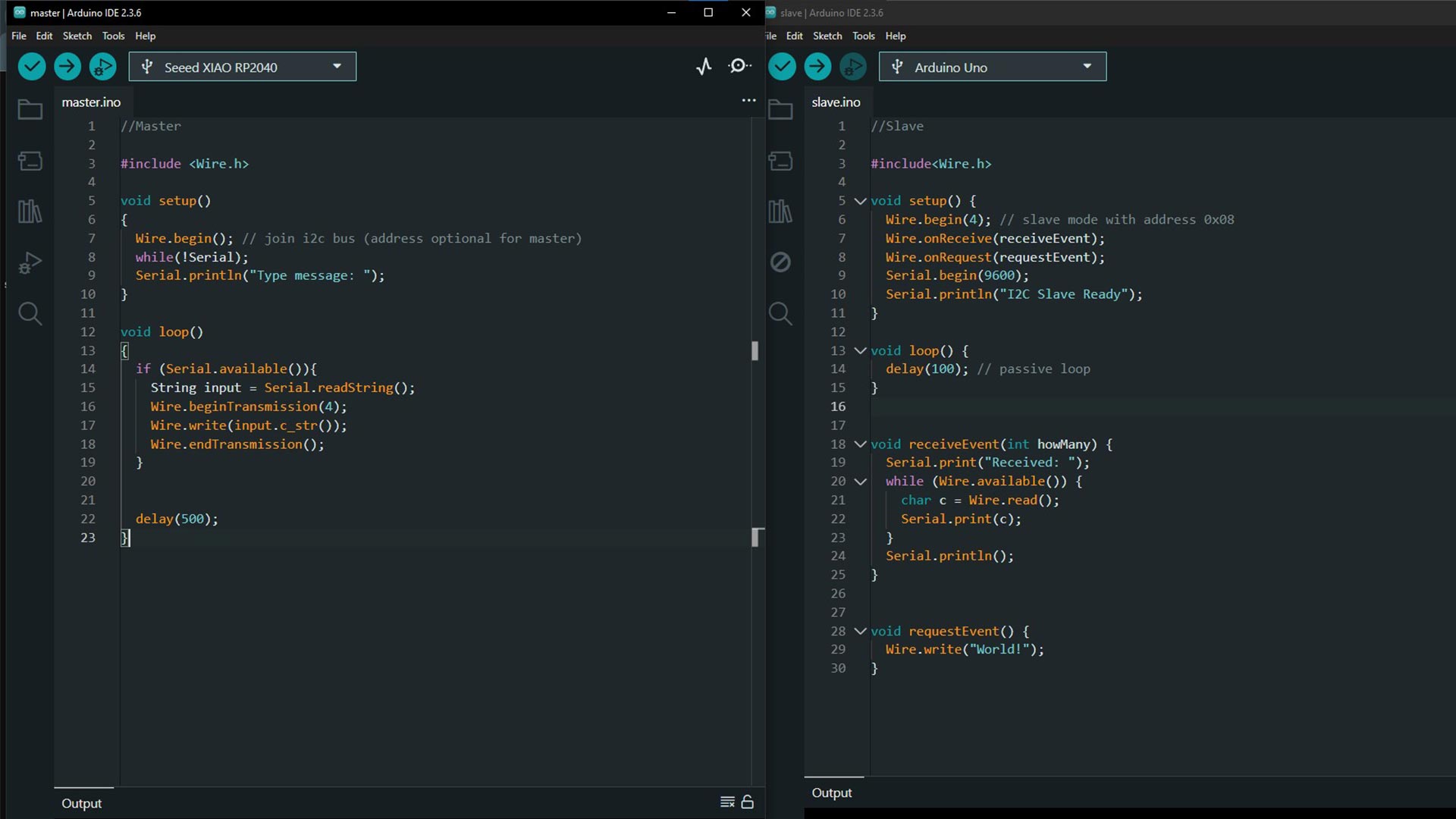Open Search panel in slave sidebar

click(780, 313)
